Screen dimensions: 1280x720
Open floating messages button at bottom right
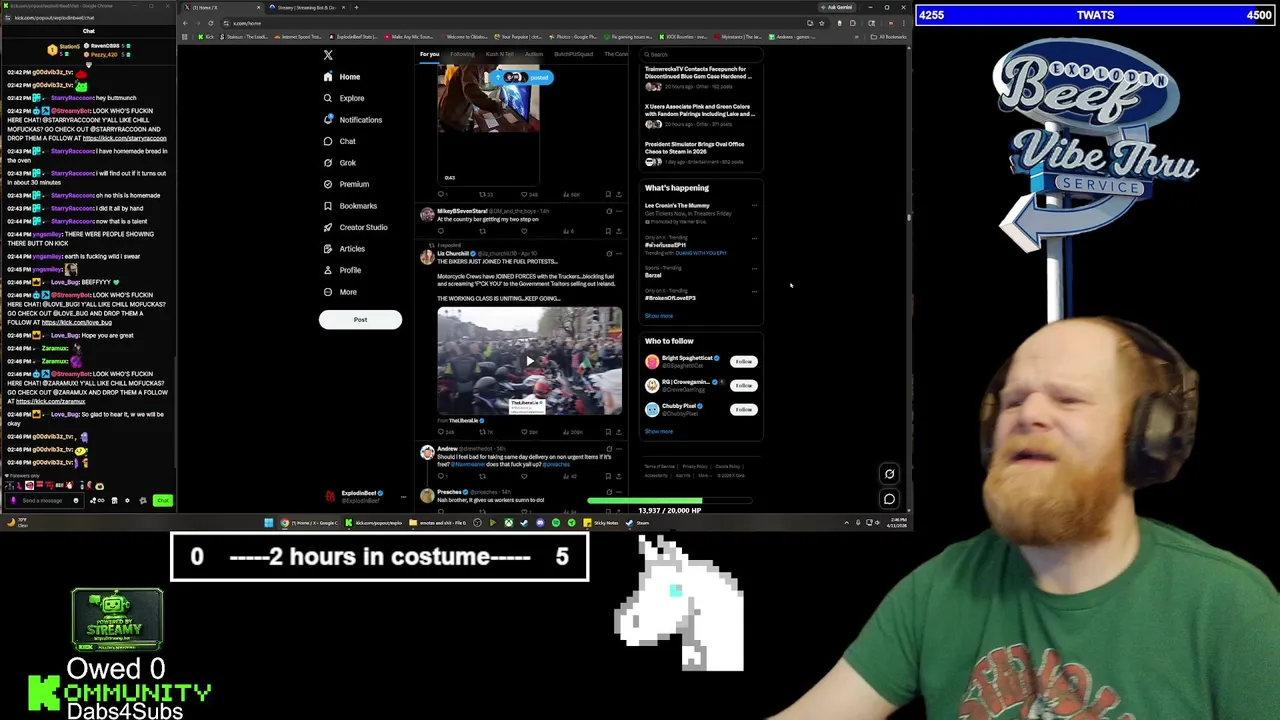click(x=889, y=499)
